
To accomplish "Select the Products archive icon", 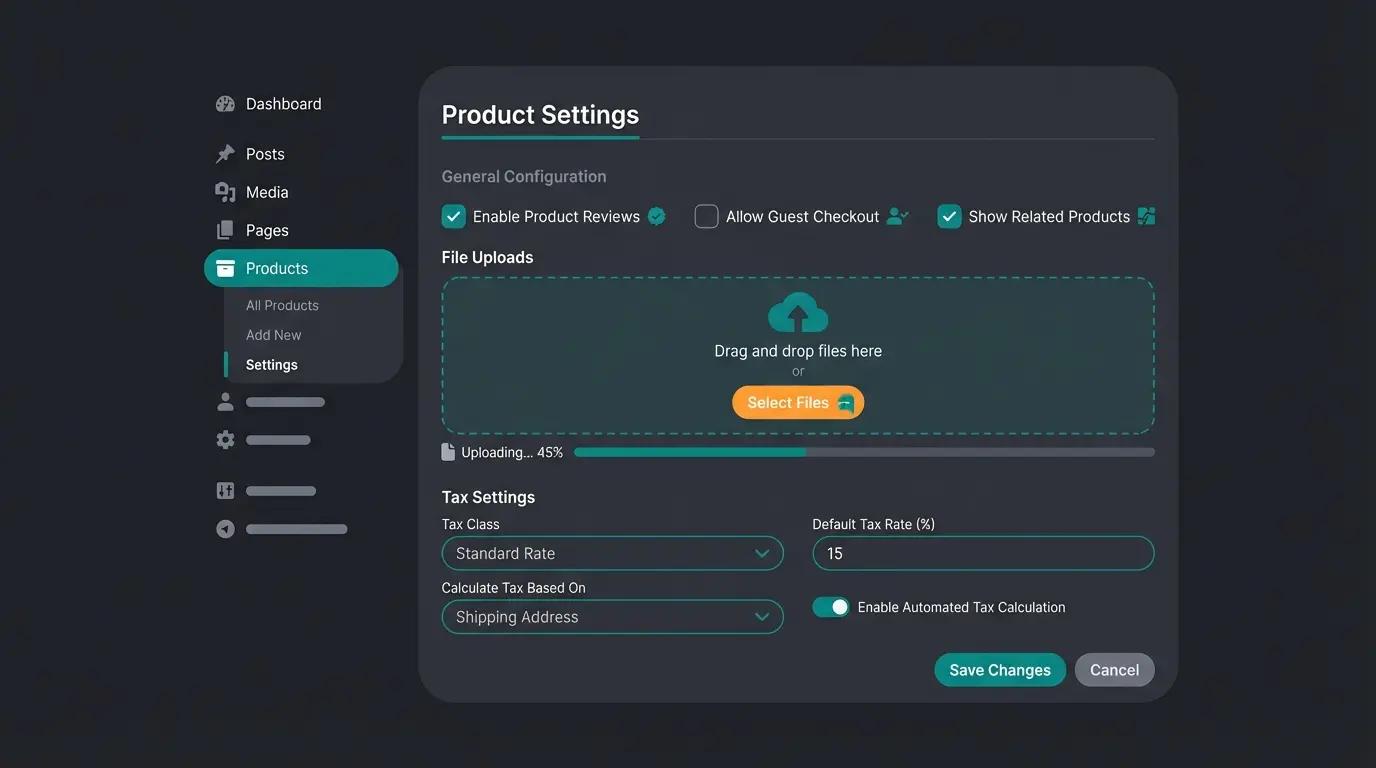I will tap(225, 268).
